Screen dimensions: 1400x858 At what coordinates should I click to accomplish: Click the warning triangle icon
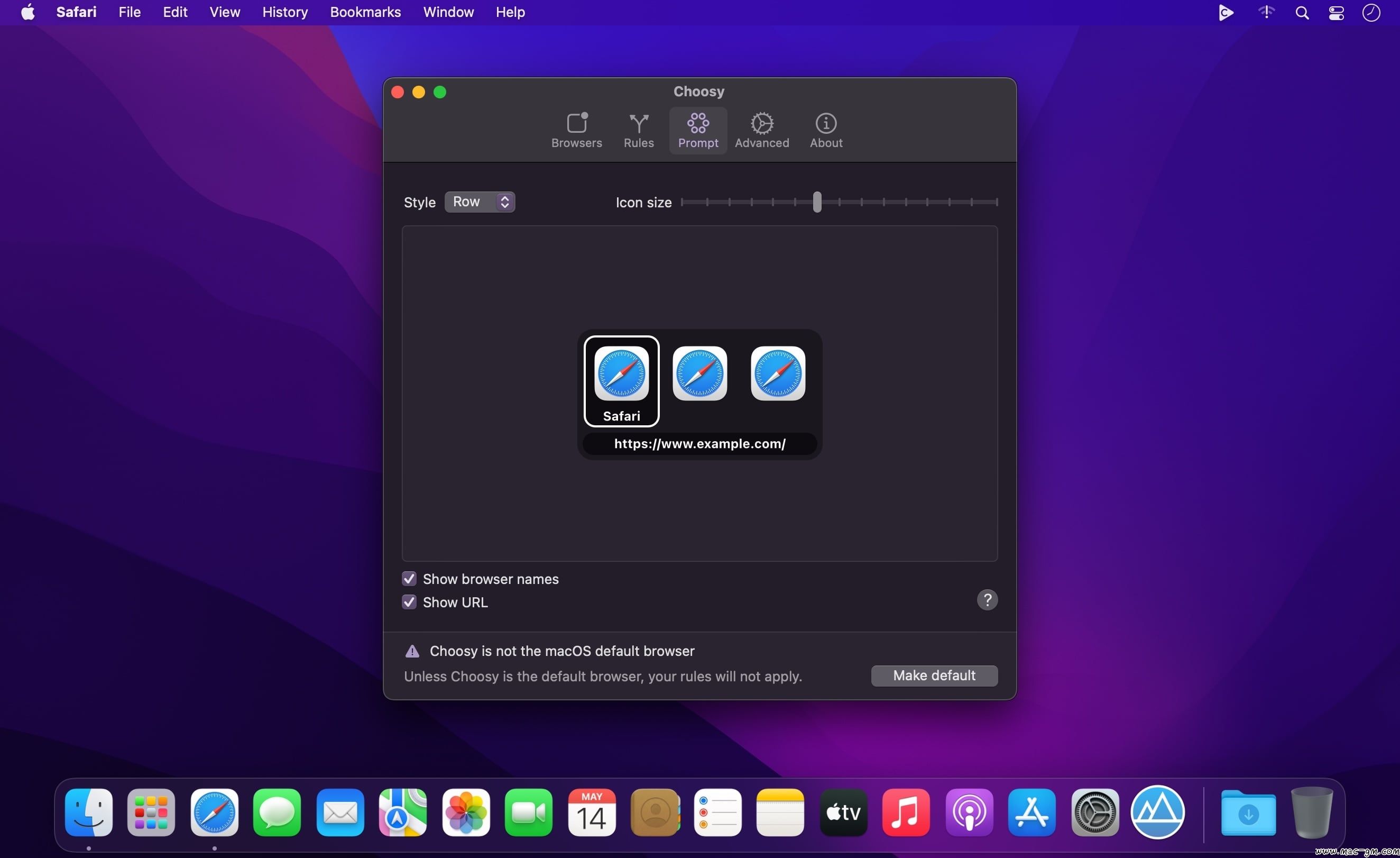coord(412,651)
